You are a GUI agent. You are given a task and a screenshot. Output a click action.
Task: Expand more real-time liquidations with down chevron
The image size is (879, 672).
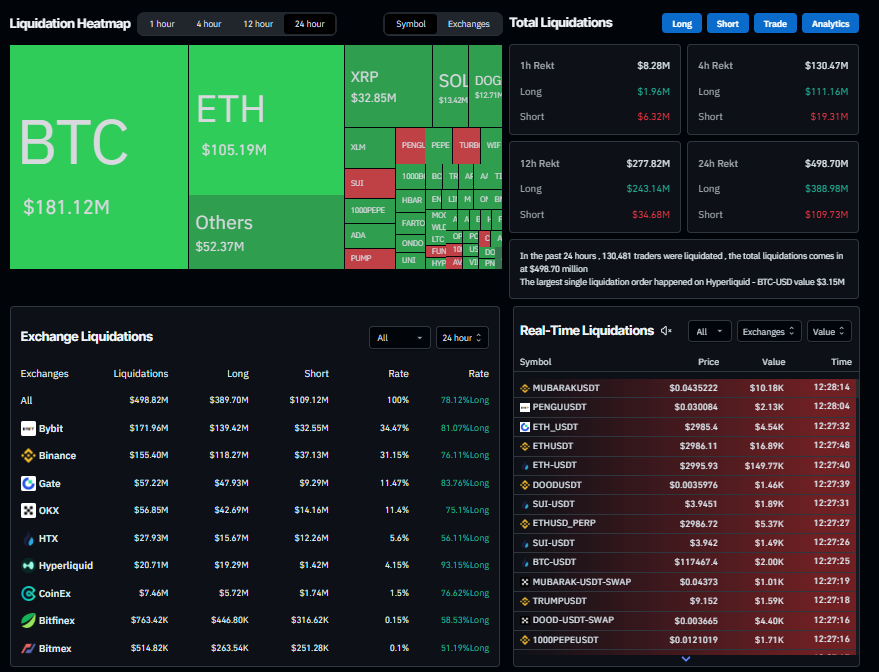(686, 659)
